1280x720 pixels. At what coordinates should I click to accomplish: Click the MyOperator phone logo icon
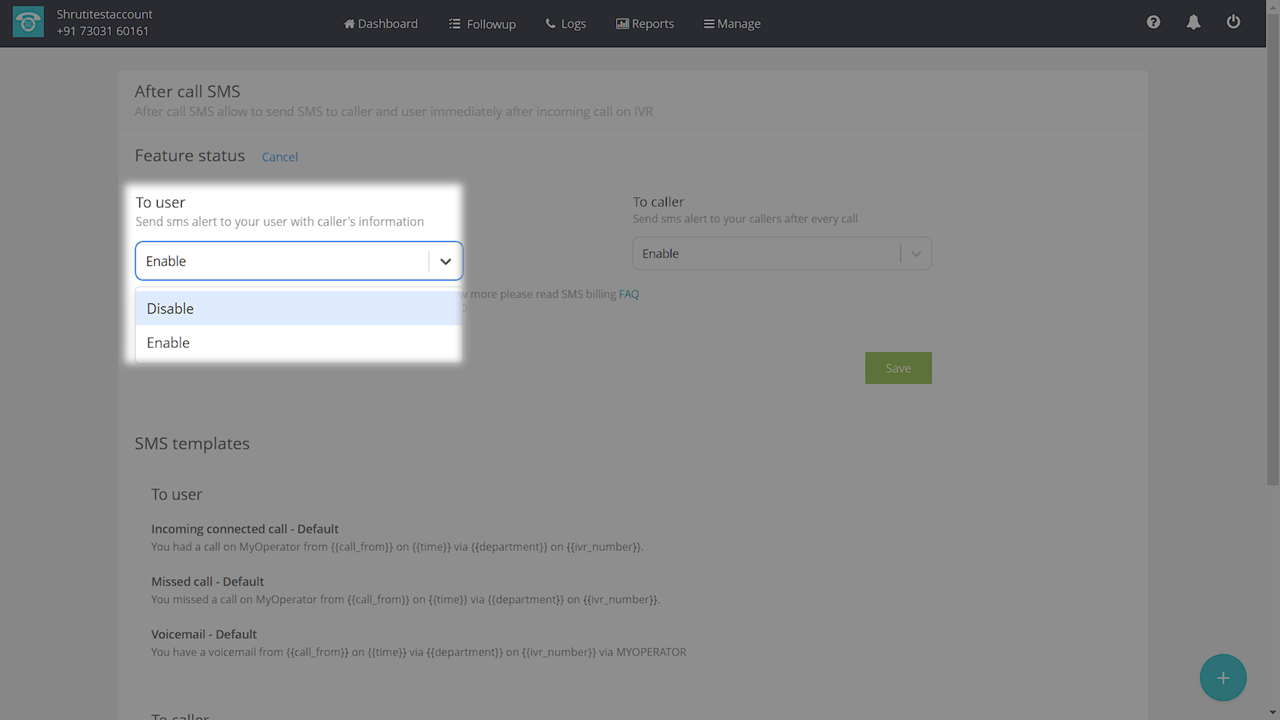(x=28, y=23)
